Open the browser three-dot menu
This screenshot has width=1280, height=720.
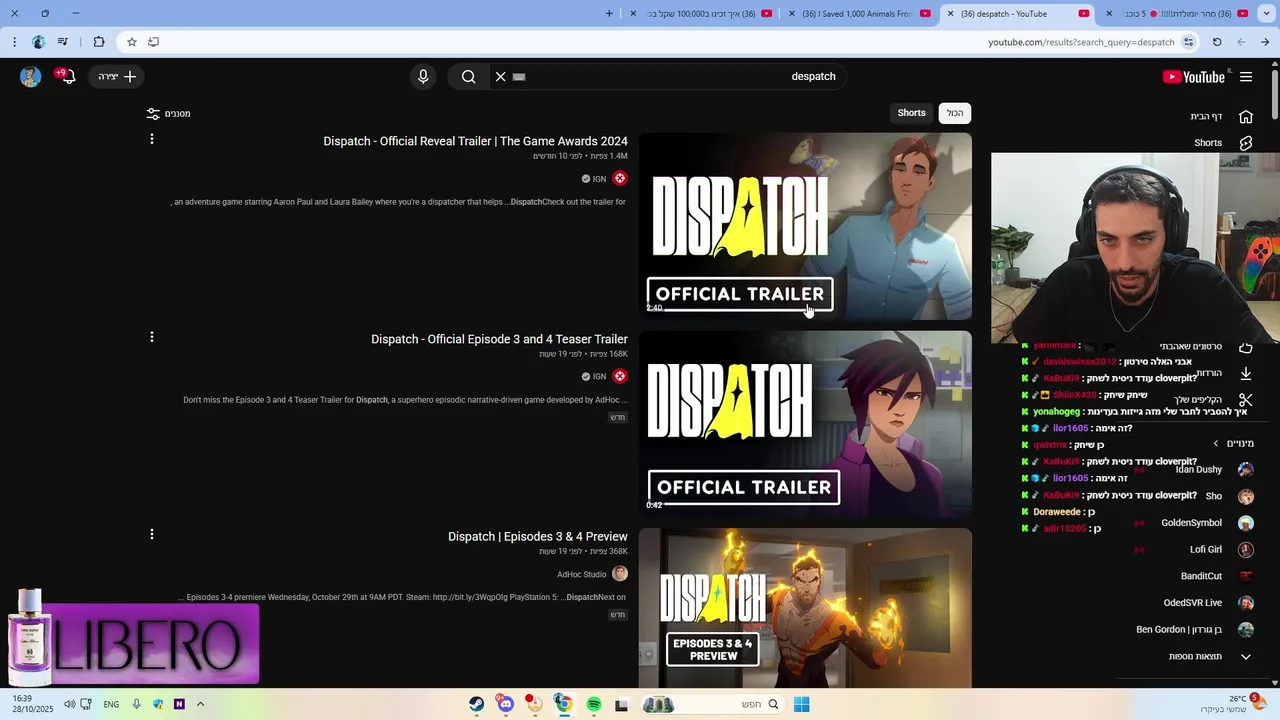click(14, 42)
